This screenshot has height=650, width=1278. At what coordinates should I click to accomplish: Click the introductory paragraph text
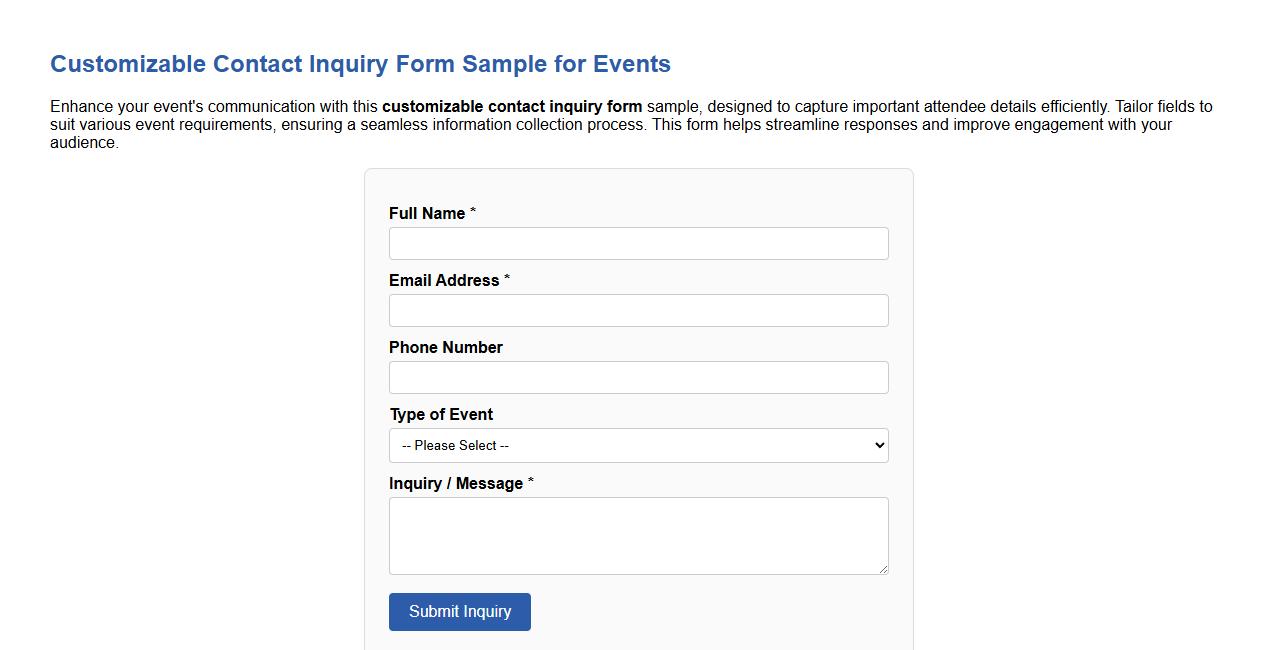click(630, 124)
